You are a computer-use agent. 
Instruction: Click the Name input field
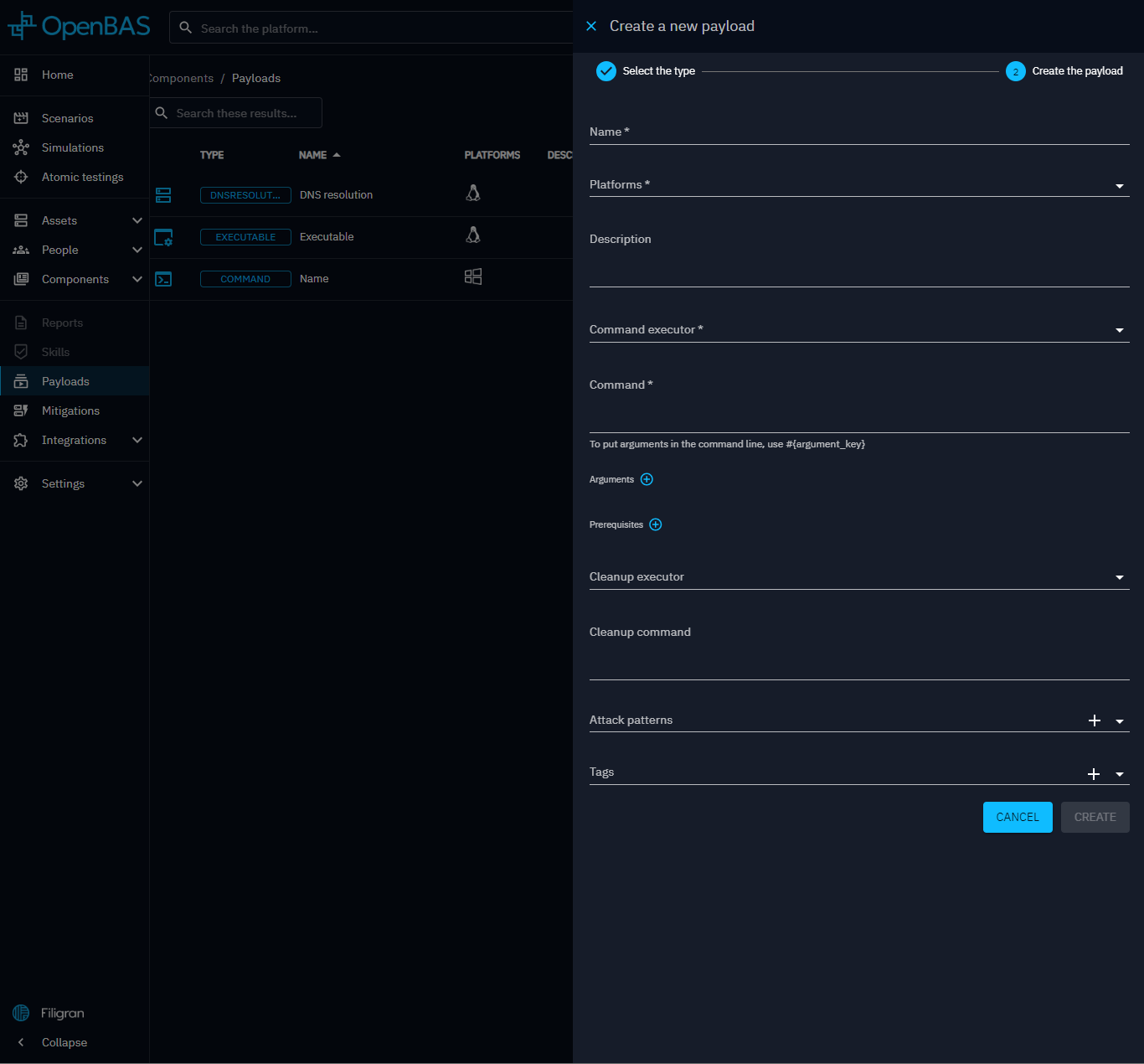click(858, 132)
